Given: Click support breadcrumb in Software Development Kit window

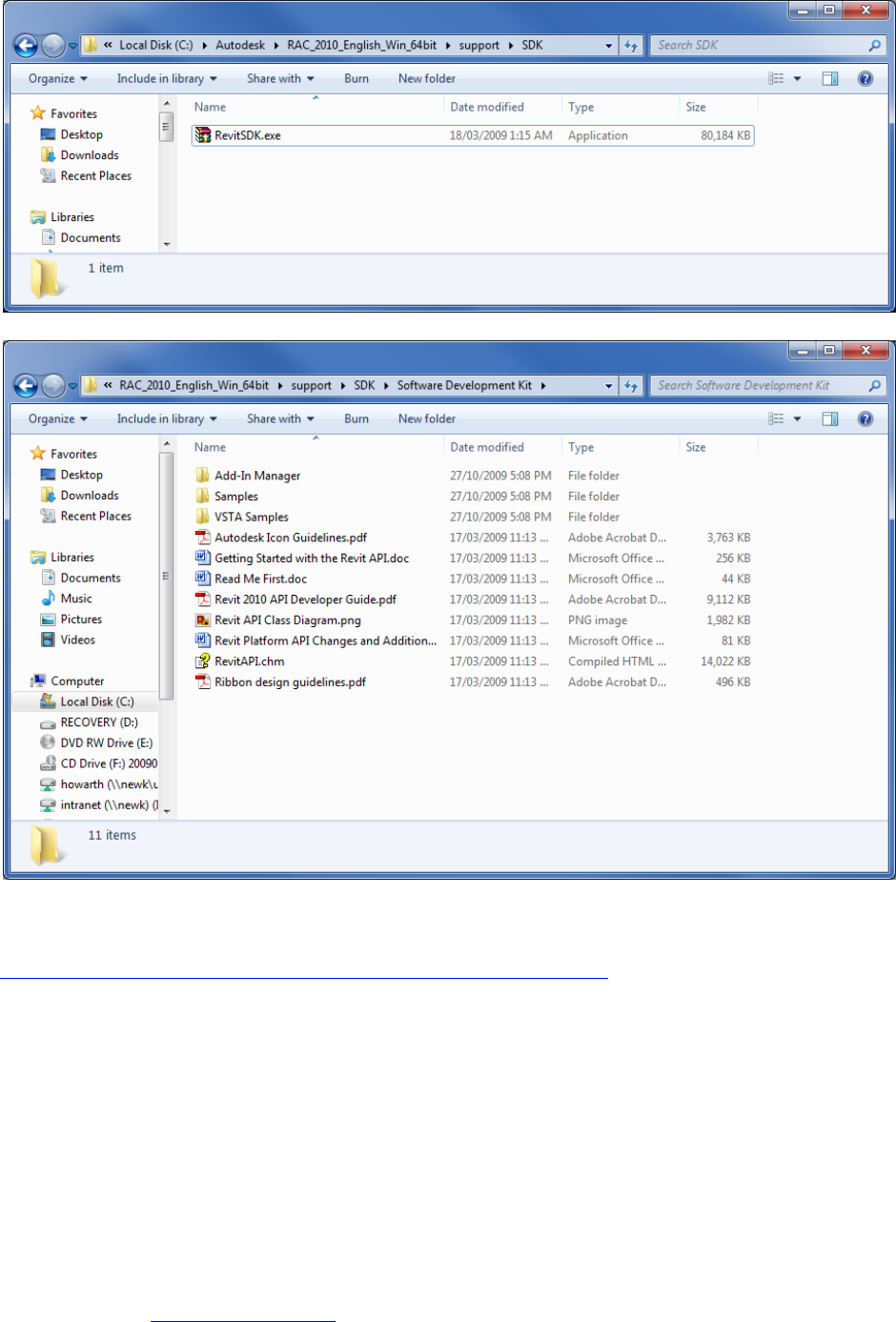Looking at the screenshot, I should (x=312, y=385).
